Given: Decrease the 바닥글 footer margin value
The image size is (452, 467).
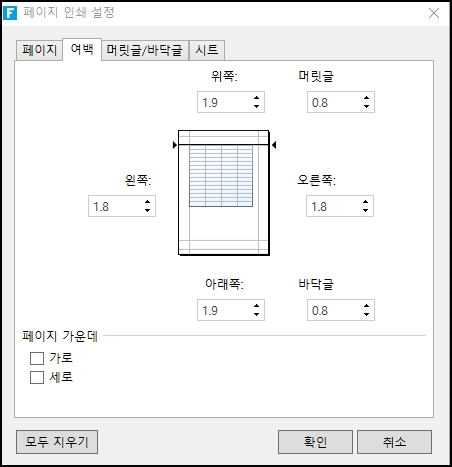Looking at the screenshot, I should point(366,314).
